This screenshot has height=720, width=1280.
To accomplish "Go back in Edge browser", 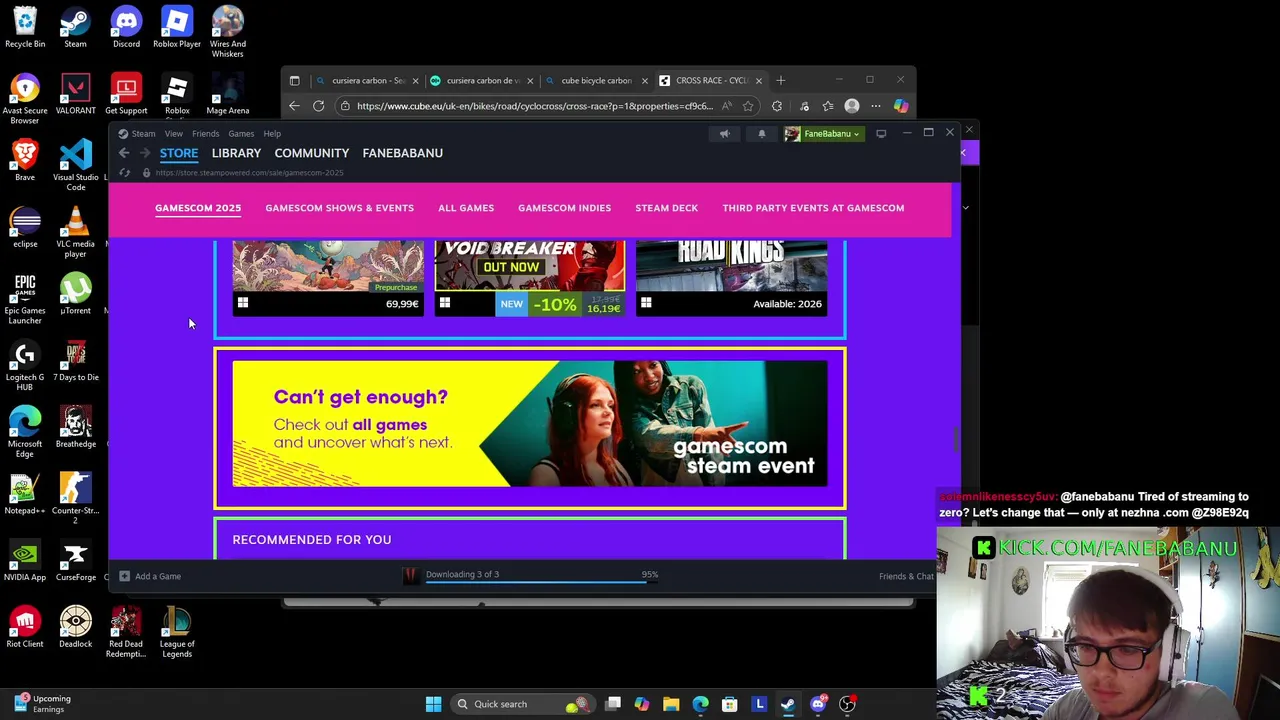I will [x=294, y=106].
